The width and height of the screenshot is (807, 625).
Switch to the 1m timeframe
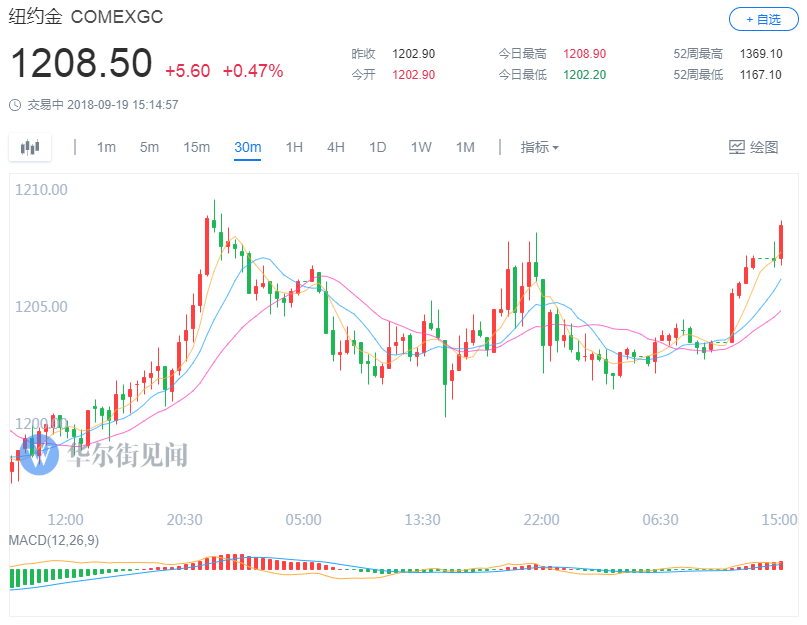107,147
